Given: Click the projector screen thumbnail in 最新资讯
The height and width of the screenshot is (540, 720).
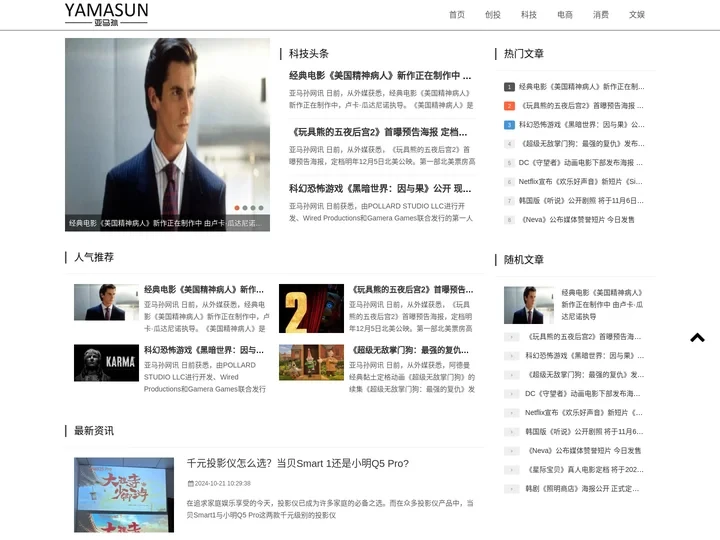Looking at the screenshot, I should (124, 495).
